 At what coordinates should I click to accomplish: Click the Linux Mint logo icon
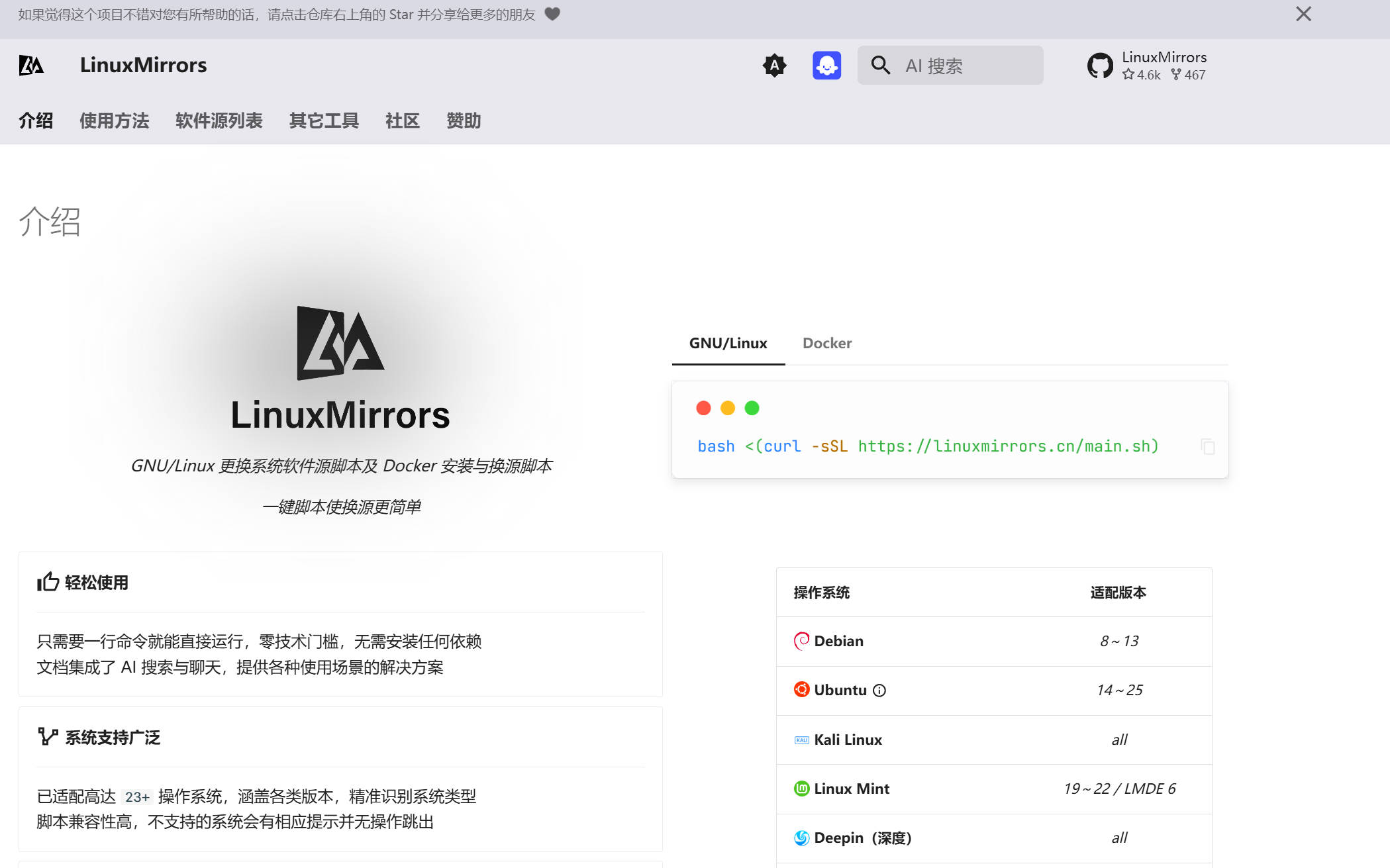(801, 789)
